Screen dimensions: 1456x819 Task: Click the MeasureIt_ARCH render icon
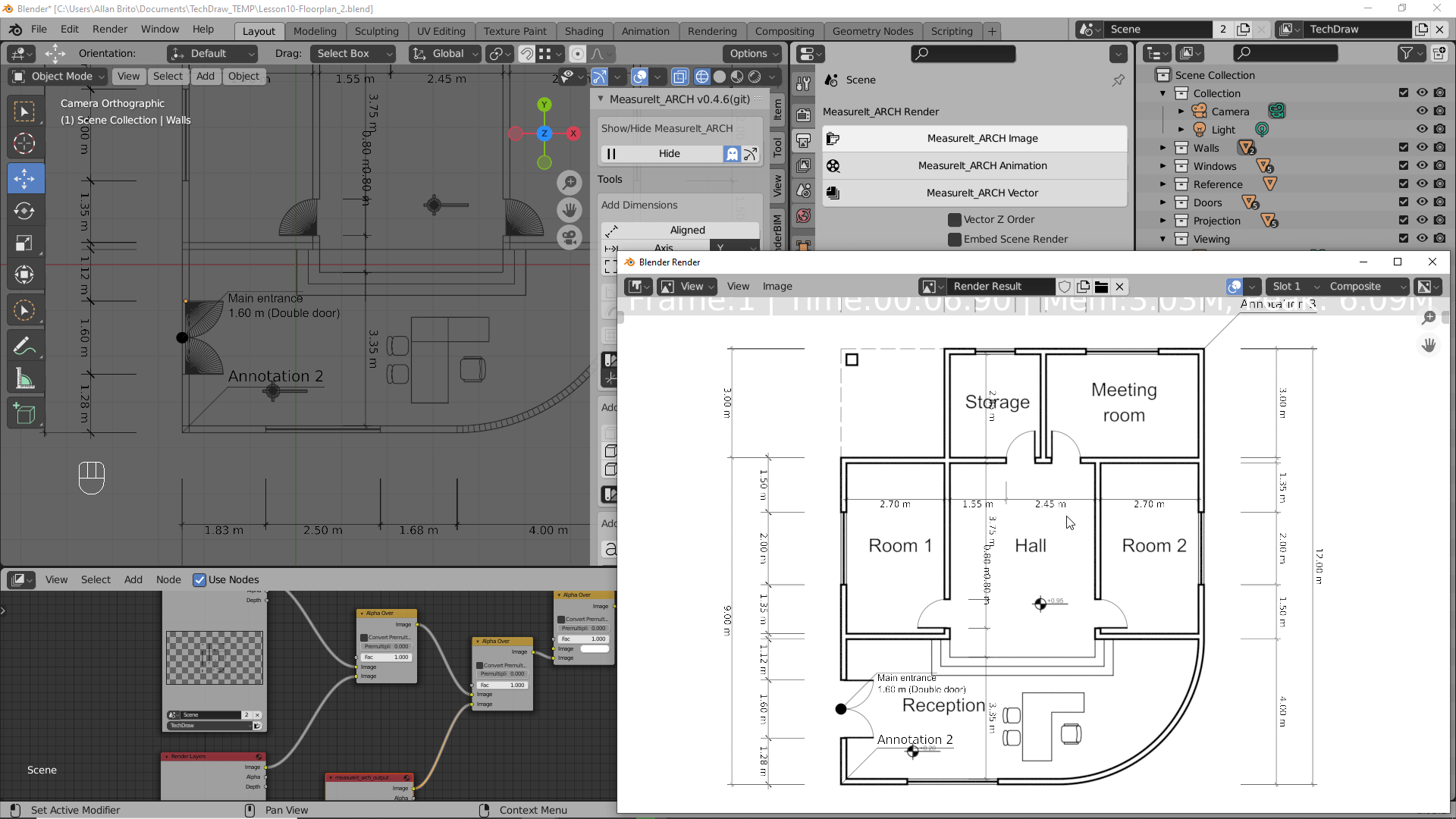pyautogui.click(x=833, y=138)
